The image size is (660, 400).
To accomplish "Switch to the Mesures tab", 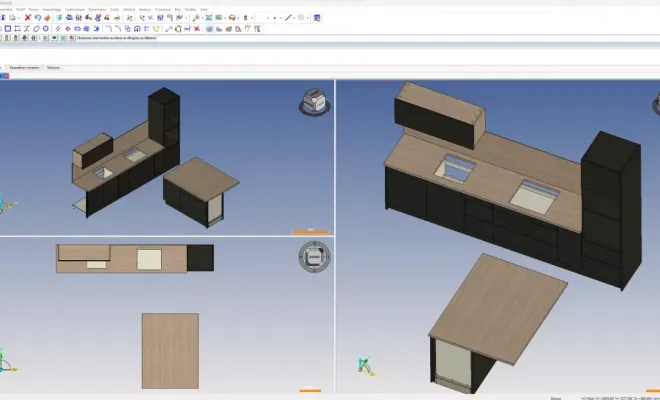I will (53, 67).
